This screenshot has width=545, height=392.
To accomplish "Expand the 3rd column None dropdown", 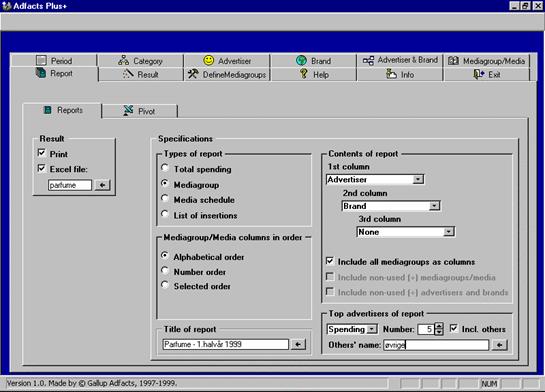I will pos(449,232).
